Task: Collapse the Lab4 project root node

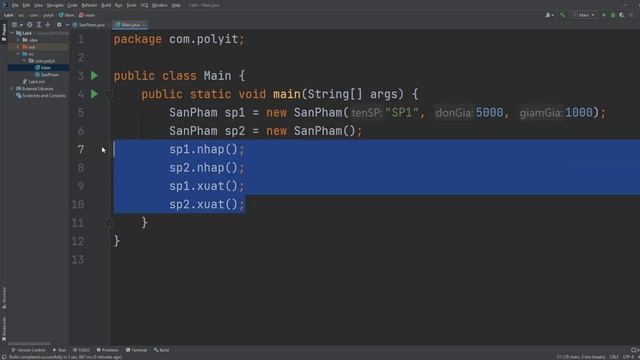Action: coord(12,33)
